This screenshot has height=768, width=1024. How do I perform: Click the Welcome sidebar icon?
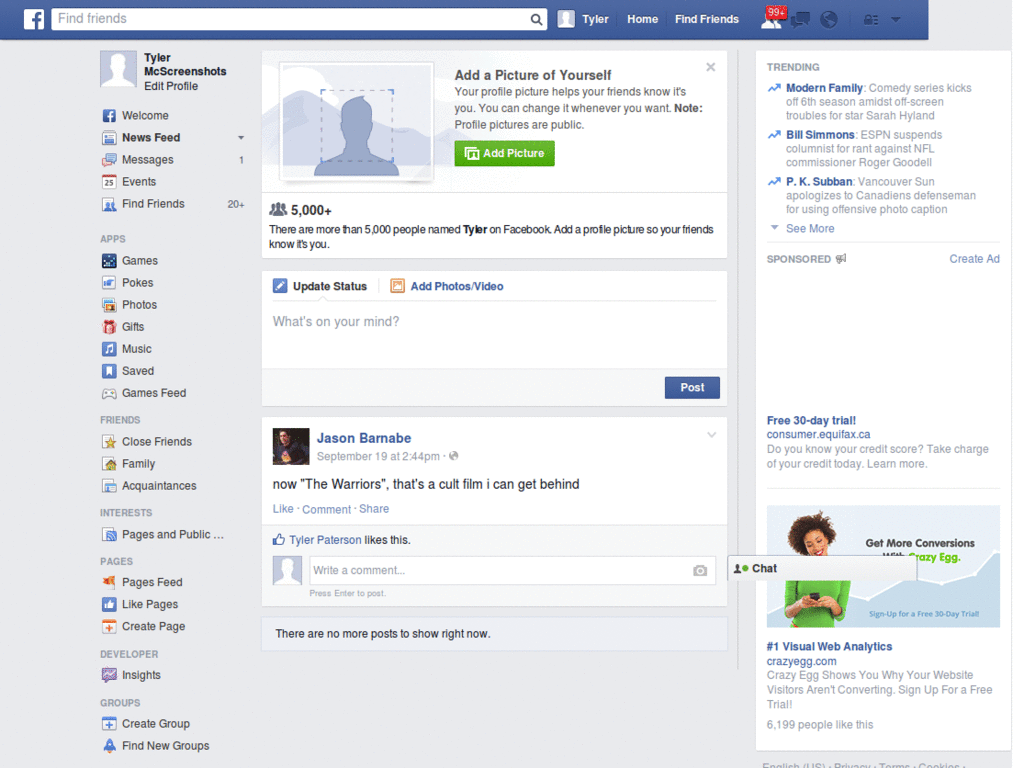(109, 116)
